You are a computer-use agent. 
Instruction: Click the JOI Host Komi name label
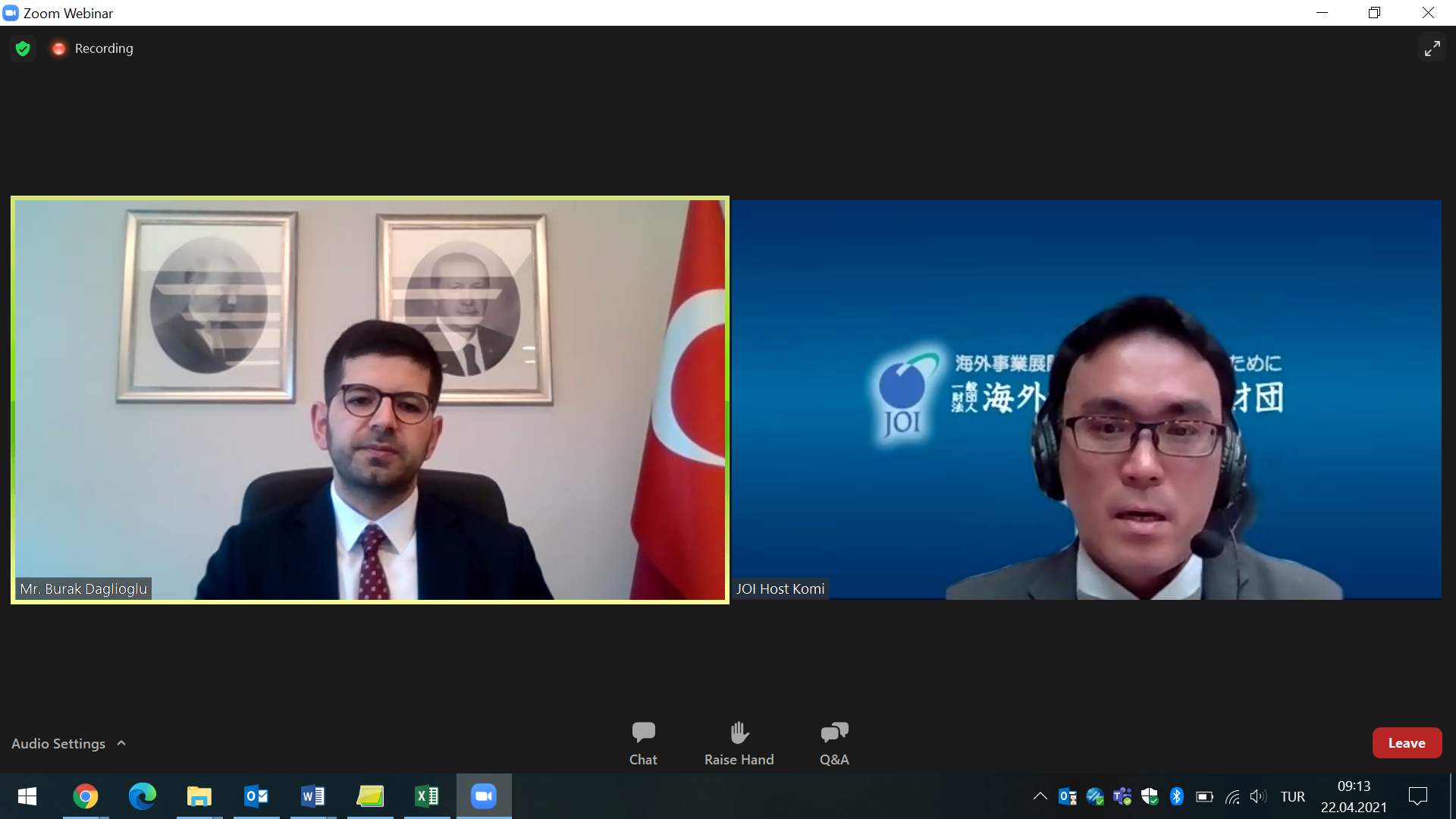pyautogui.click(x=780, y=588)
